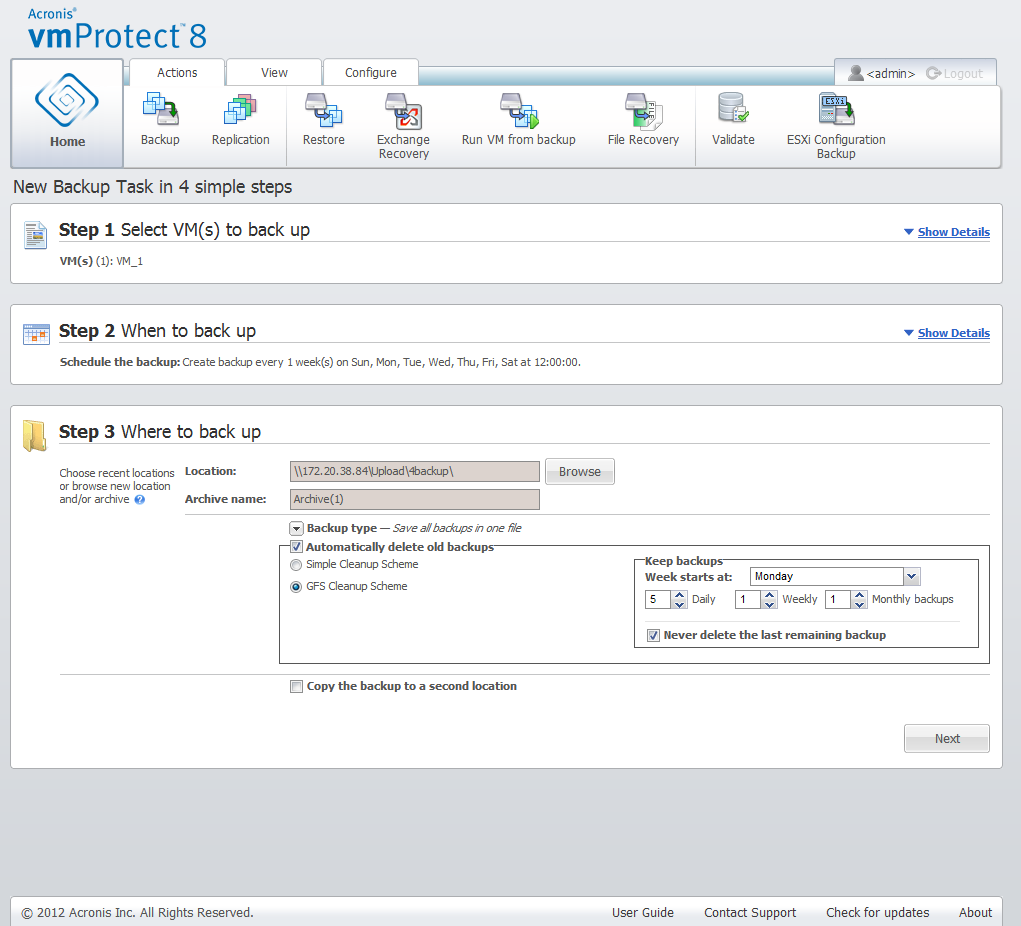Click the Daily backups number field

658,599
